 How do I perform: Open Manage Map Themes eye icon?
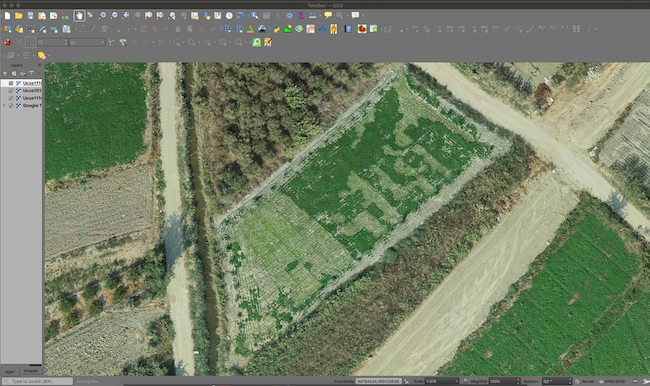(x=22, y=74)
